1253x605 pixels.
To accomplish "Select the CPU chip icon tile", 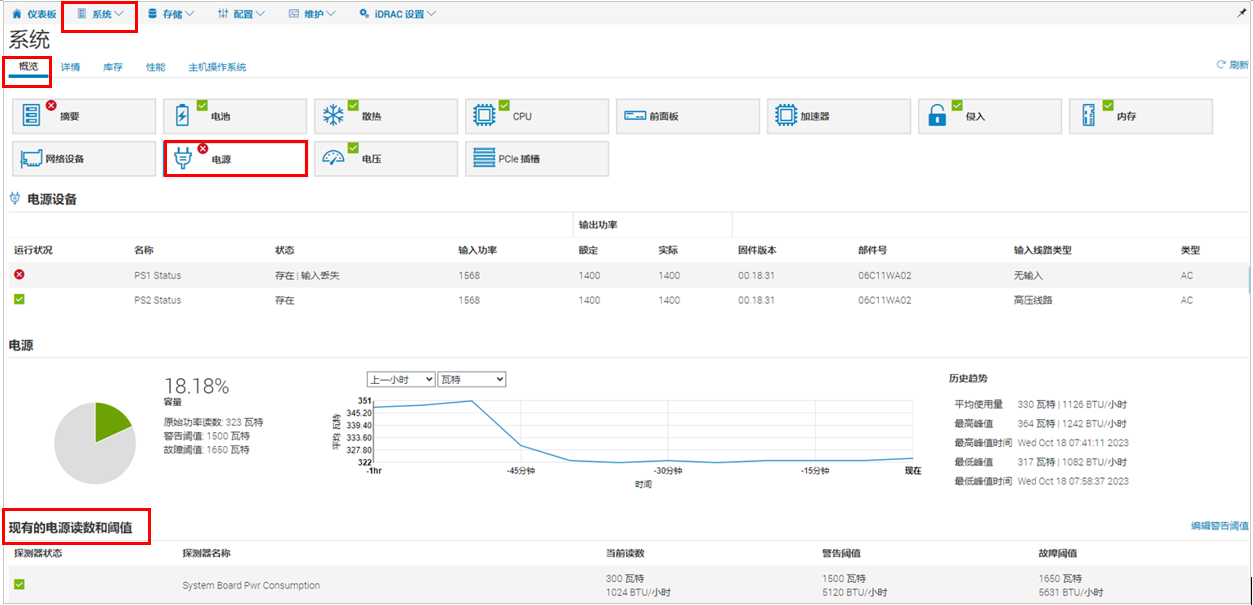I will pyautogui.click(x=484, y=116).
